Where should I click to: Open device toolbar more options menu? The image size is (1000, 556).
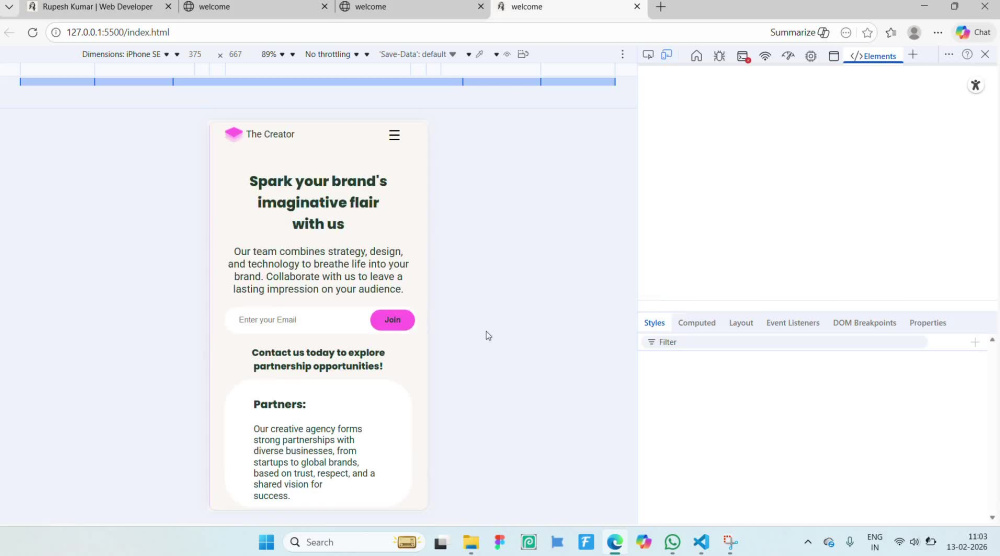[622, 54]
